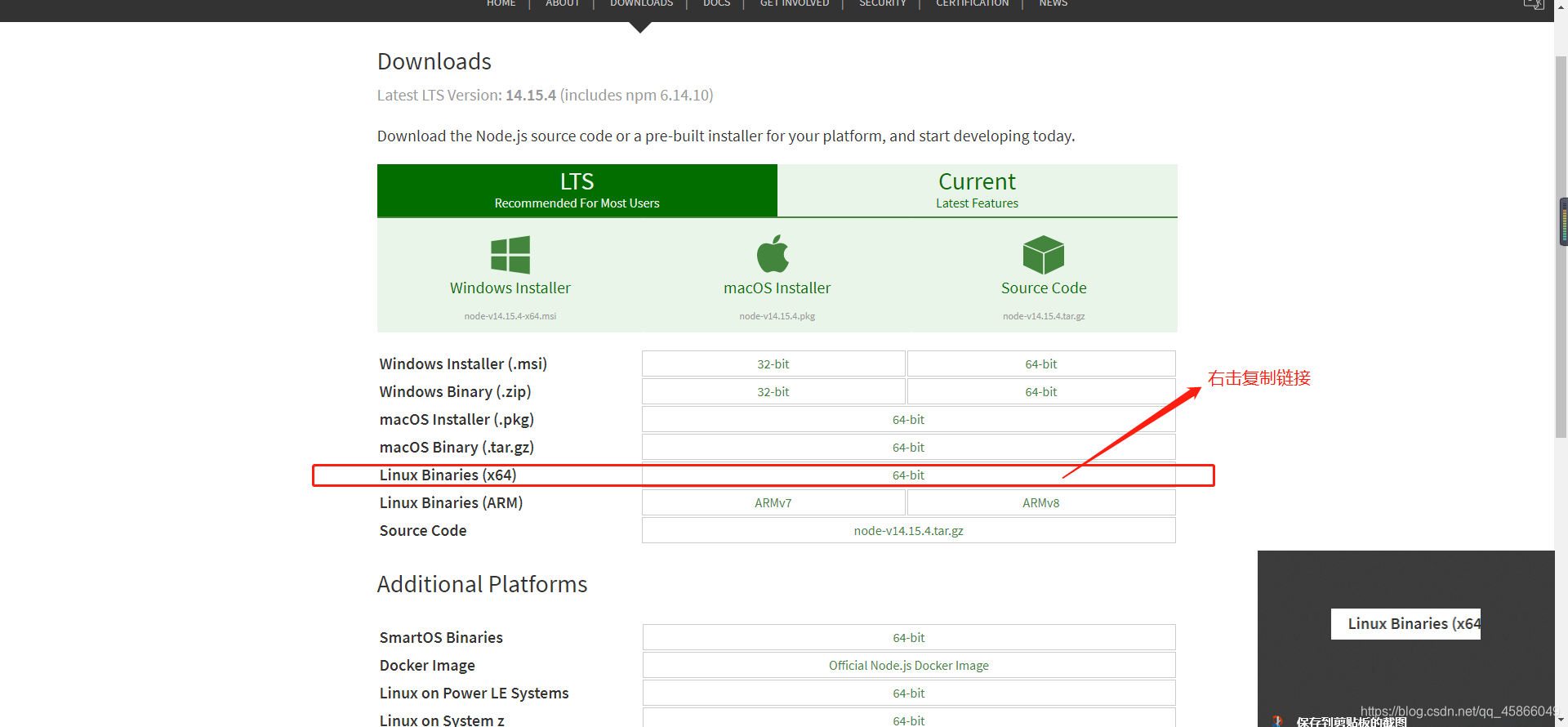Click the Linux Binaries (x64 tooltip in dark overlay

point(1405,624)
